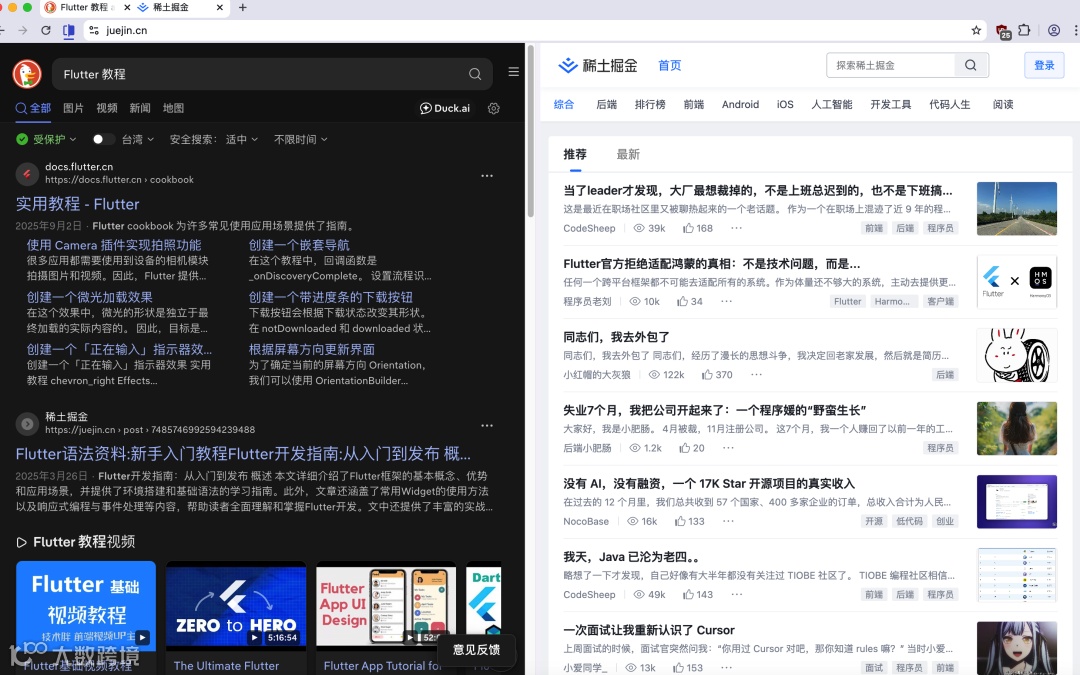Open more menu for Flutter官方拒绝适配鸿蒙 article

(727, 301)
